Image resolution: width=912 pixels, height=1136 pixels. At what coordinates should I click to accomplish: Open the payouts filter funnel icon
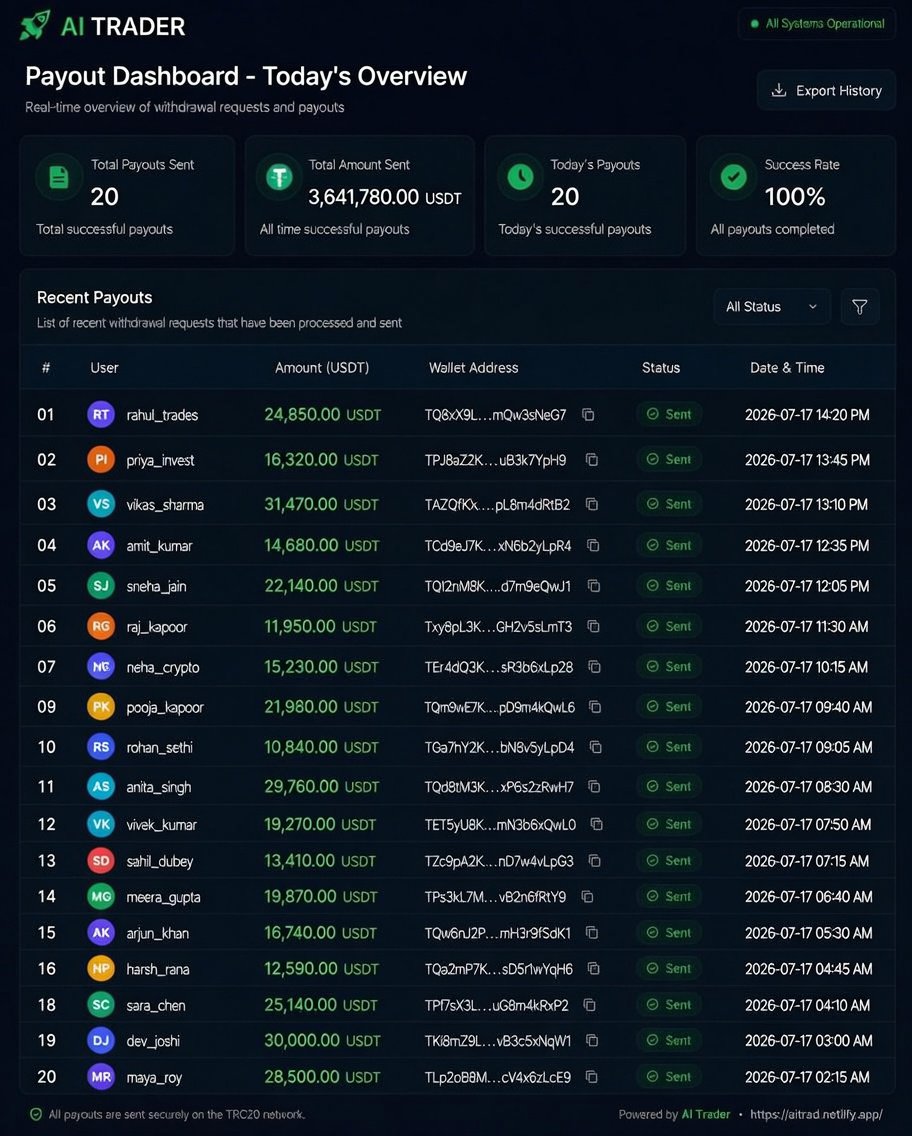pyautogui.click(x=860, y=307)
